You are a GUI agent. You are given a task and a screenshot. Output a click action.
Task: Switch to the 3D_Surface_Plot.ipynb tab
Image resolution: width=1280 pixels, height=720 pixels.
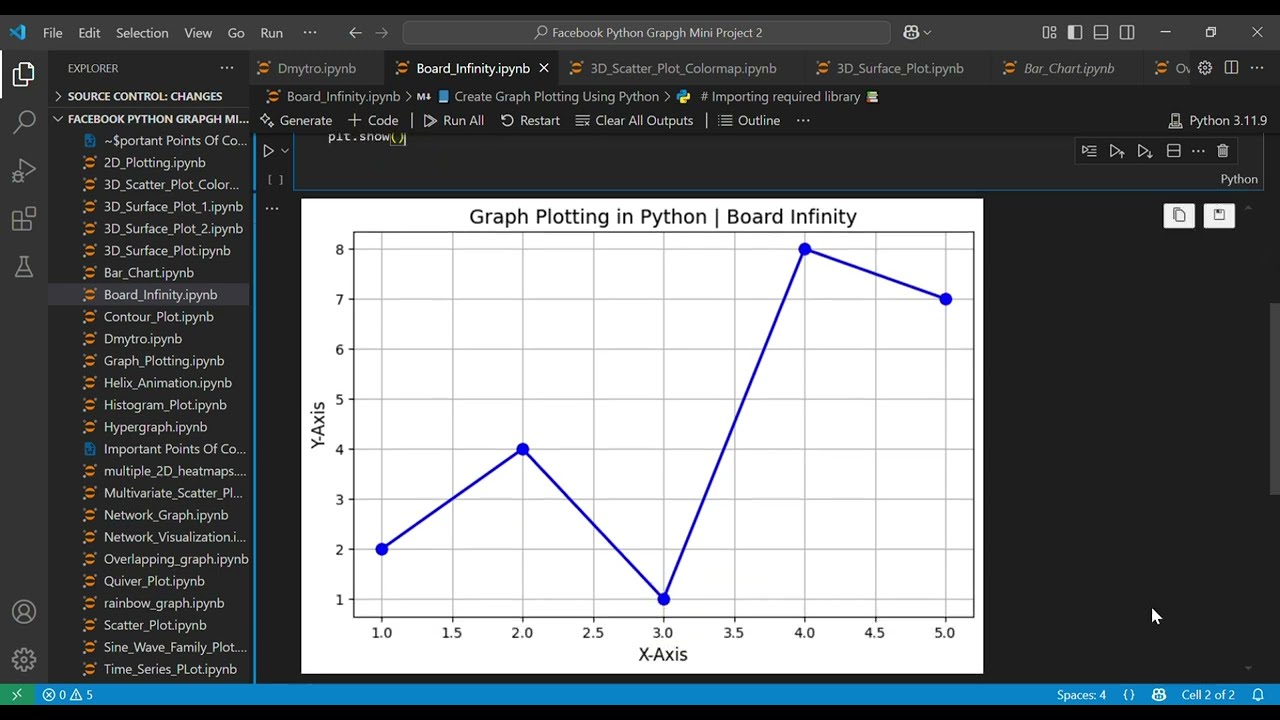900,68
